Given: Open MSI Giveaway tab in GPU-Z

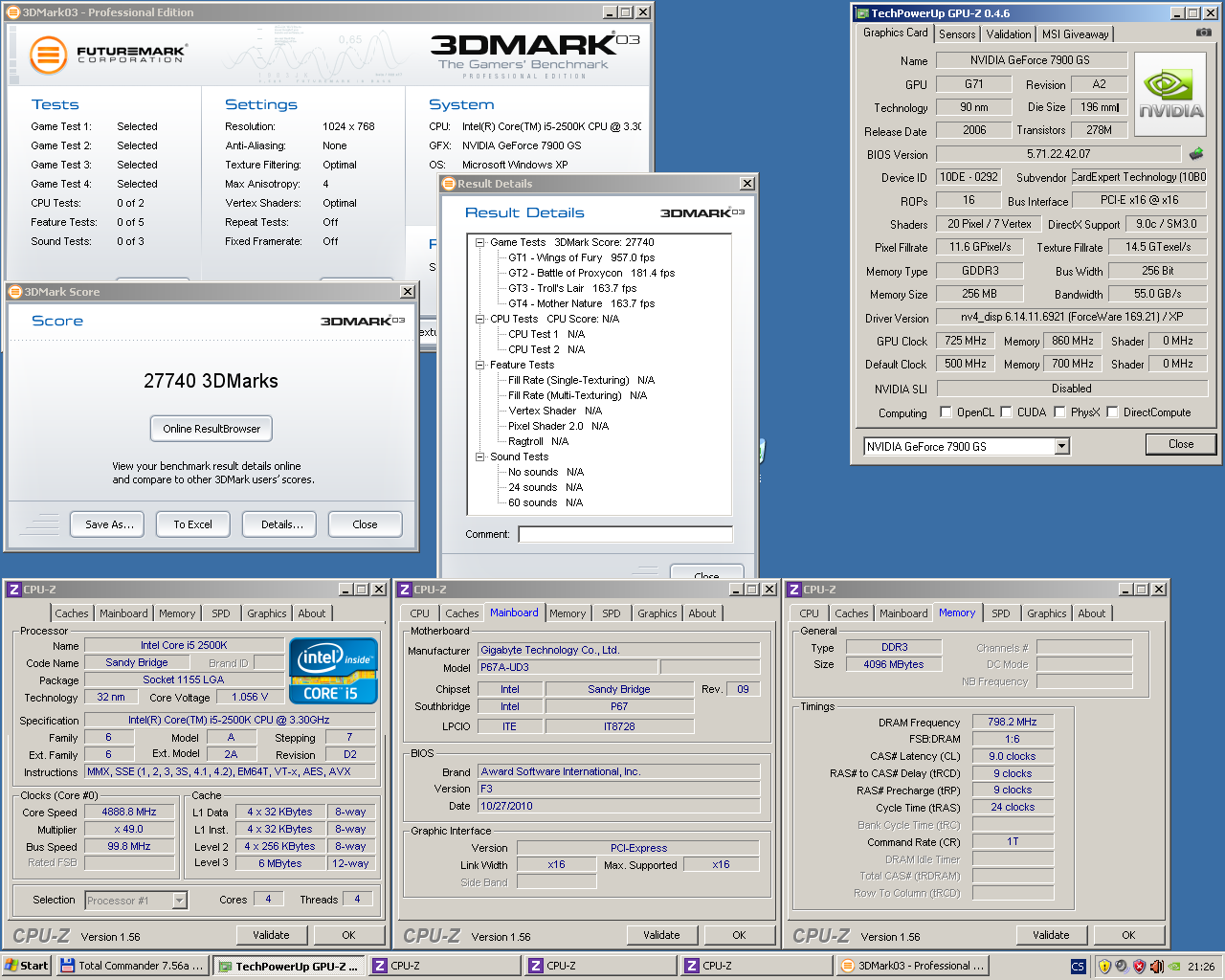Looking at the screenshot, I should (1075, 34).
